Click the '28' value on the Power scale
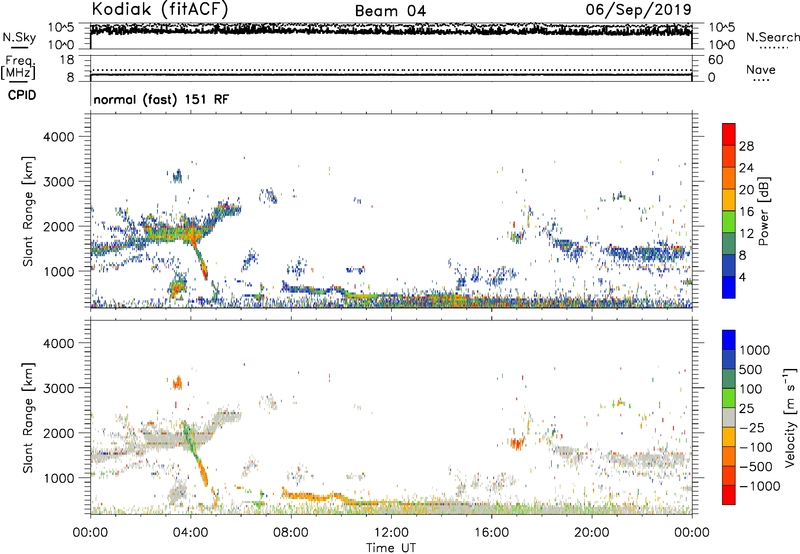Screen dimensions: 800x554 (746, 146)
